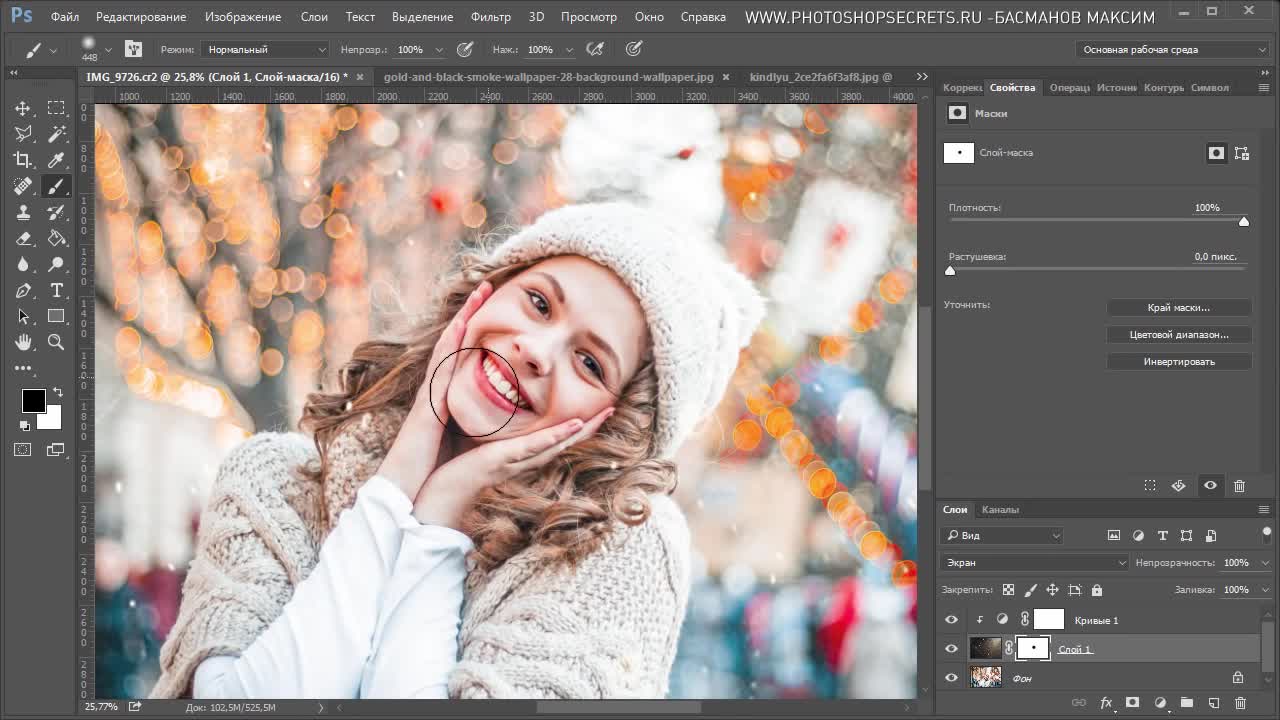
Task: Click the Clone Stamp tool
Action: tap(23, 212)
